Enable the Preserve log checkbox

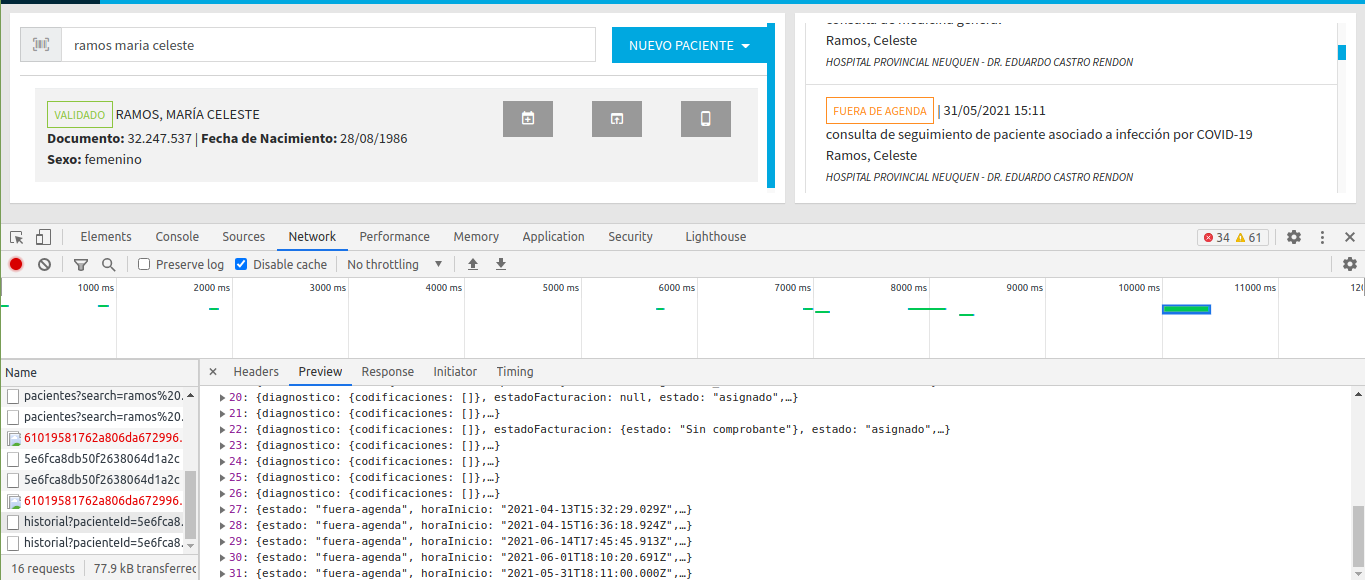pos(144,264)
